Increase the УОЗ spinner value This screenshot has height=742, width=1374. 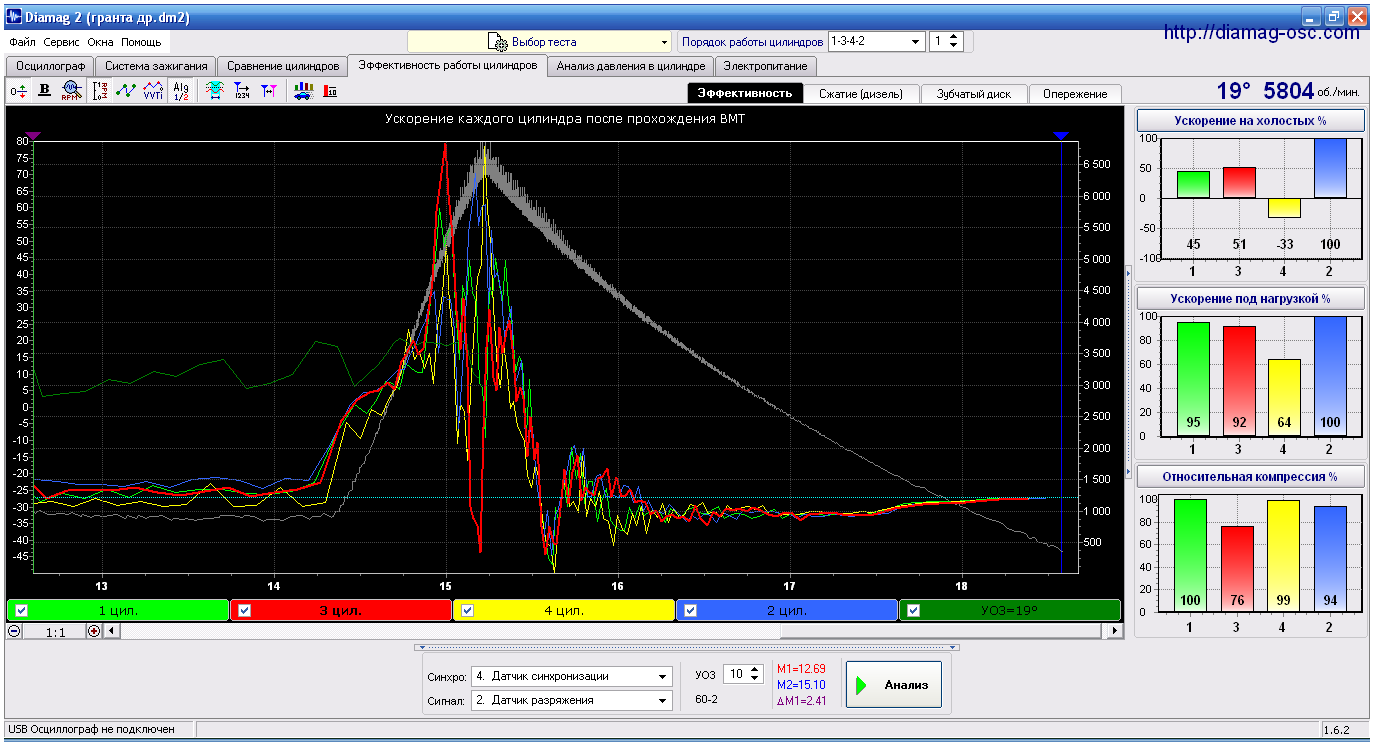click(x=756, y=670)
